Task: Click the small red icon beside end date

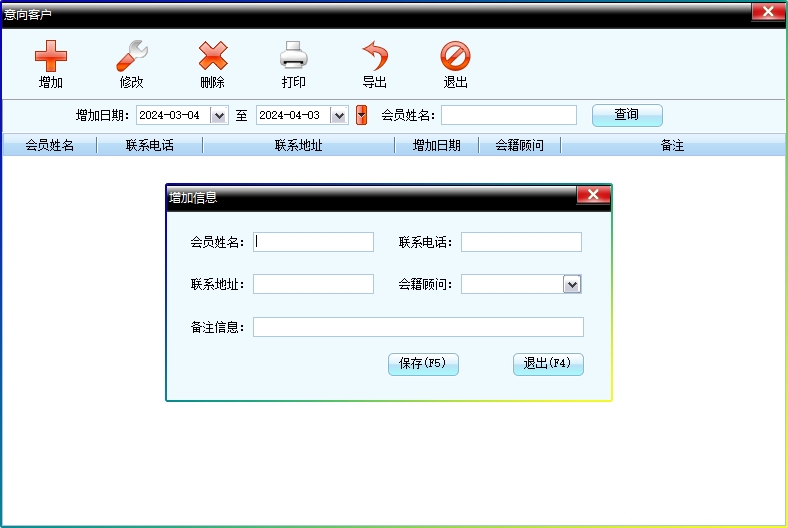Action: point(362,115)
